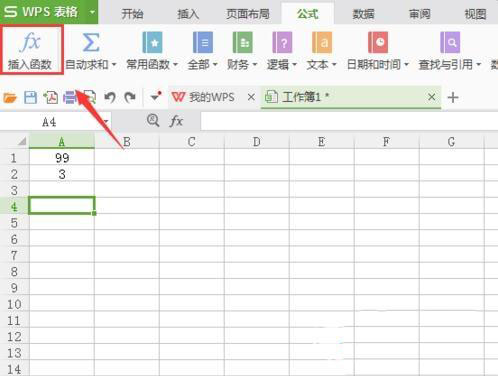Select cell A1 containing 99
Image resolution: width=498 pixels, height=376 pixels.
[62, 157]
